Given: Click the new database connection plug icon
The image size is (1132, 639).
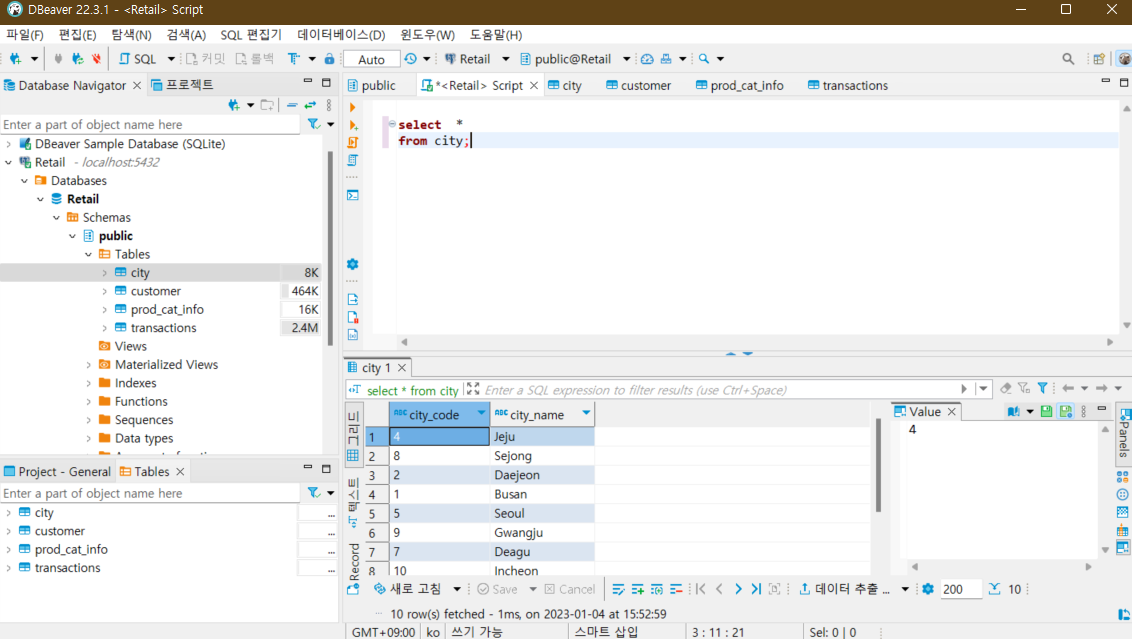Looking at the screenshot, I should (x=15, y=59).
